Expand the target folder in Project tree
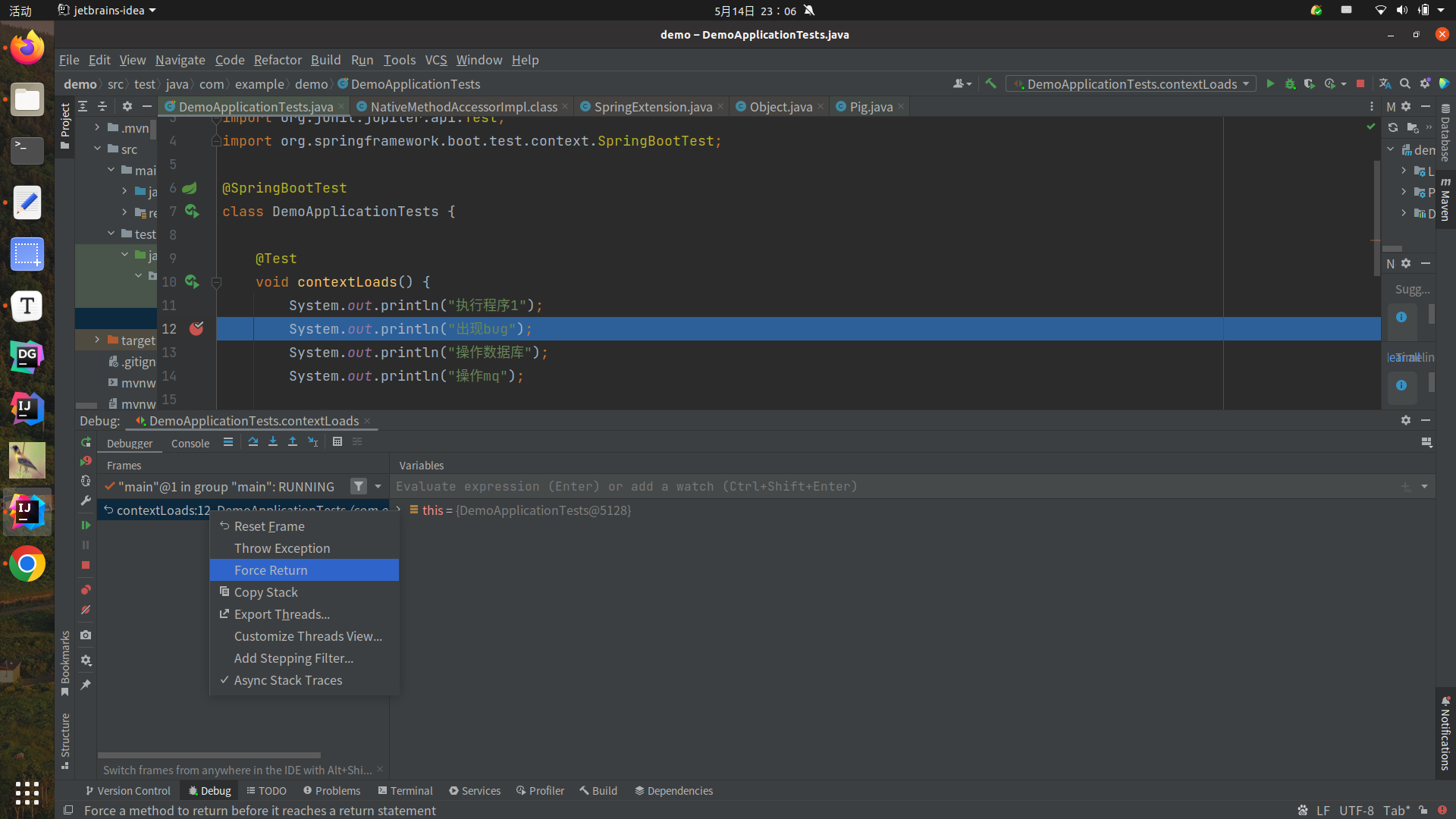This screenshot has width=1456, height=819. (97, 340)
